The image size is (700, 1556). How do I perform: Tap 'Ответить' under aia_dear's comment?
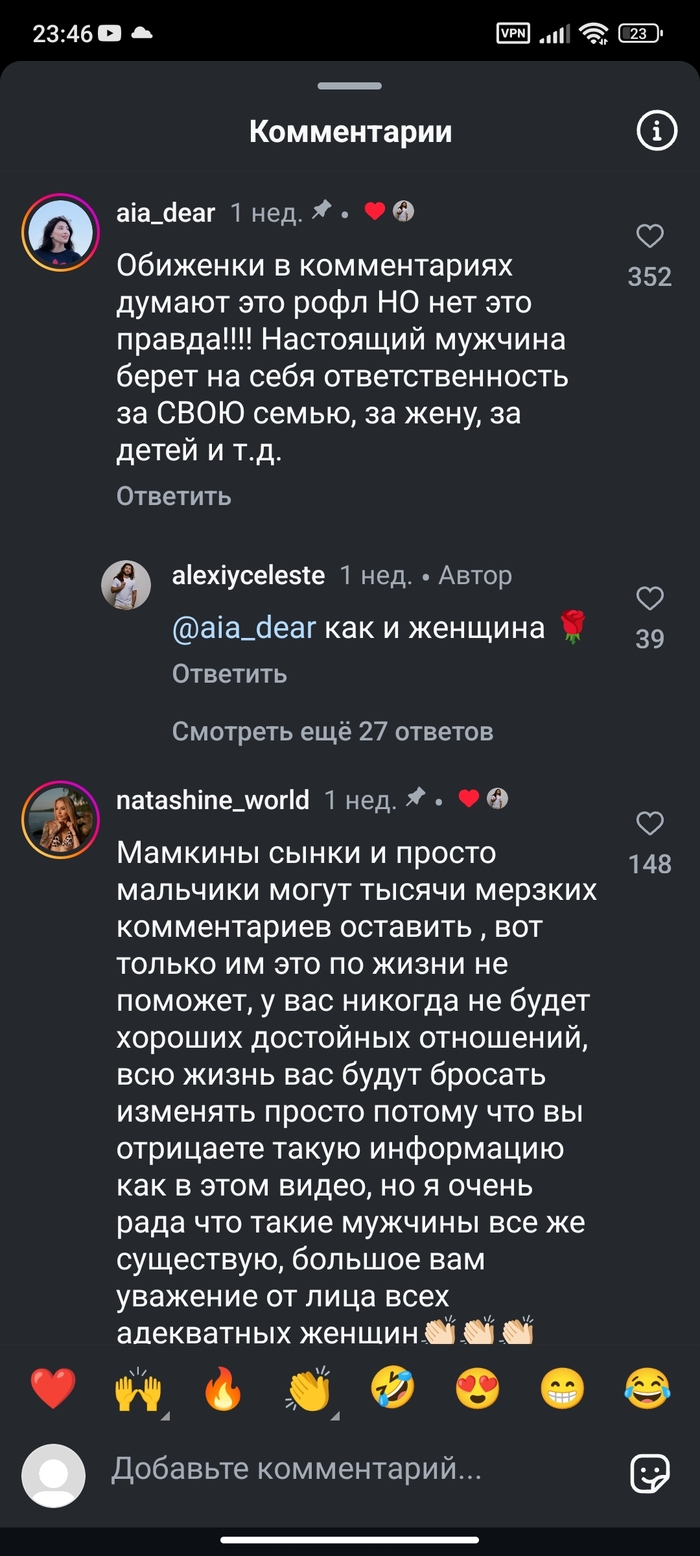point(174,495)
